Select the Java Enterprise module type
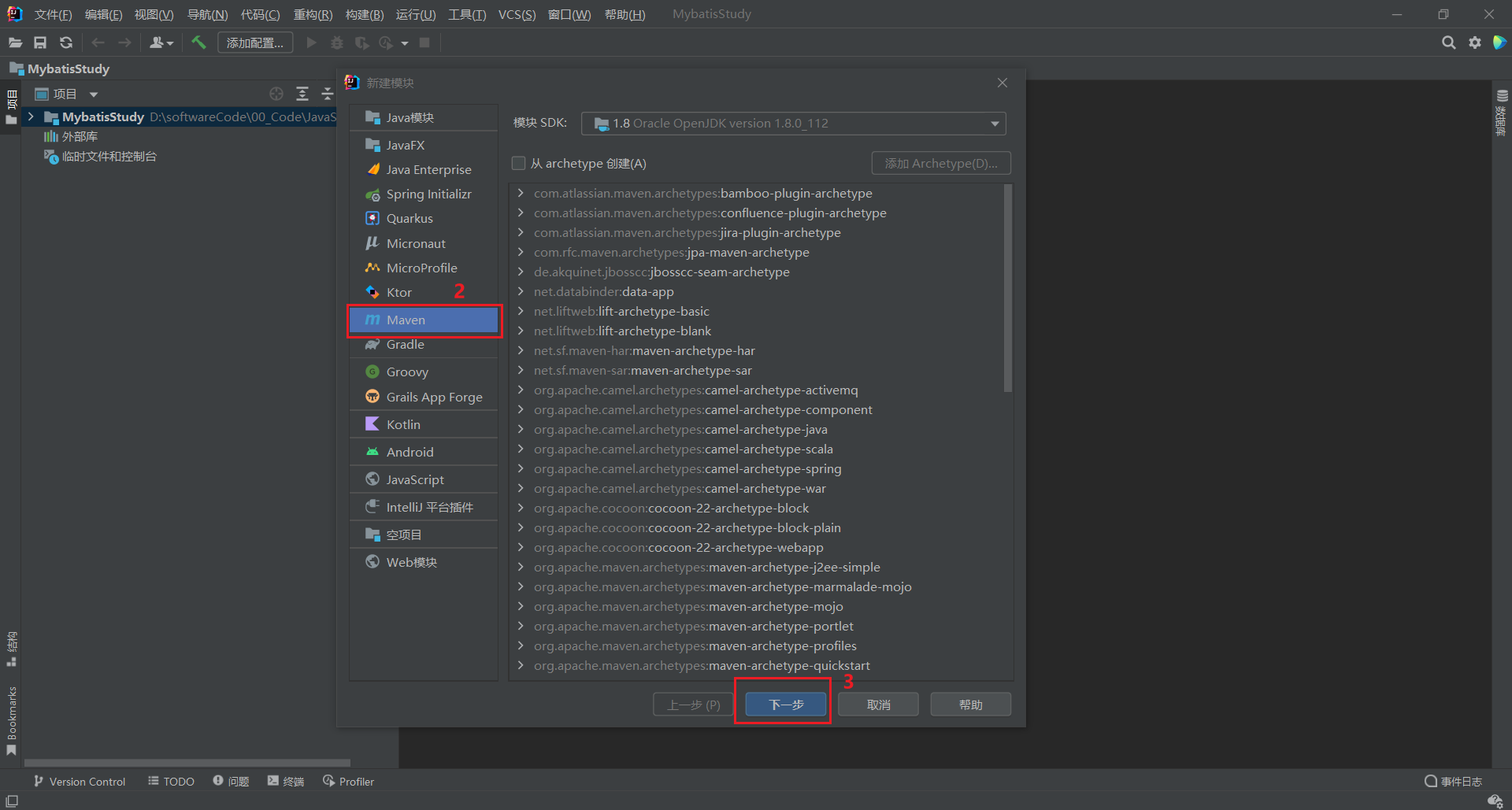The height and width of the screenshot is (810, 1512). (424, 169)
